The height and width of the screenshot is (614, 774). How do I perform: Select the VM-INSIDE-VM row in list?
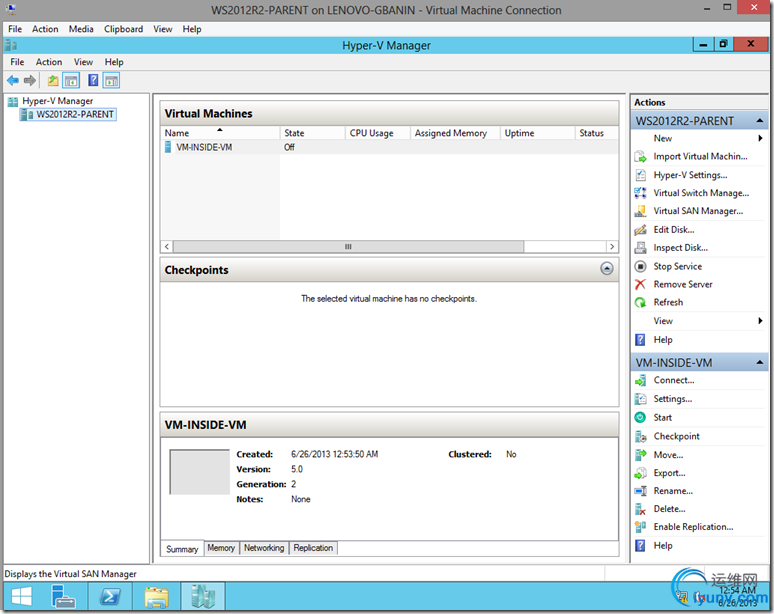coord(389,147)
